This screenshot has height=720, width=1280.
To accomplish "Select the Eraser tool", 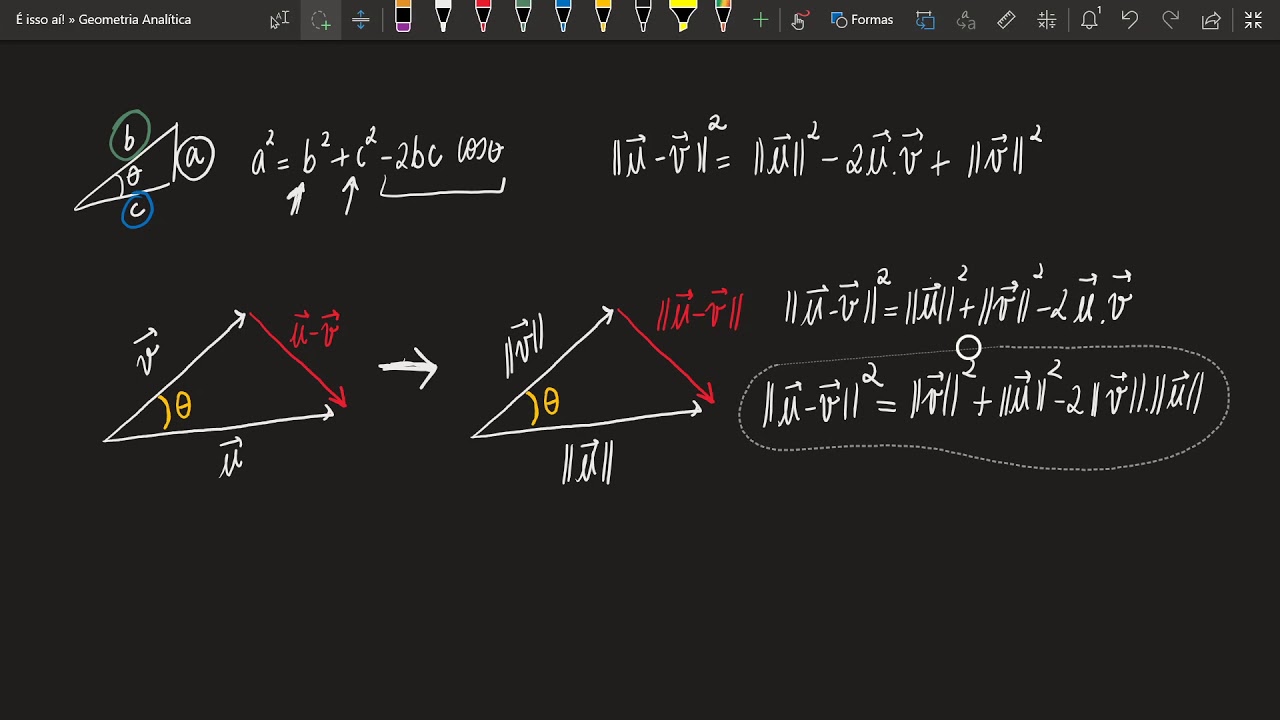I will [x=403, y=18].
